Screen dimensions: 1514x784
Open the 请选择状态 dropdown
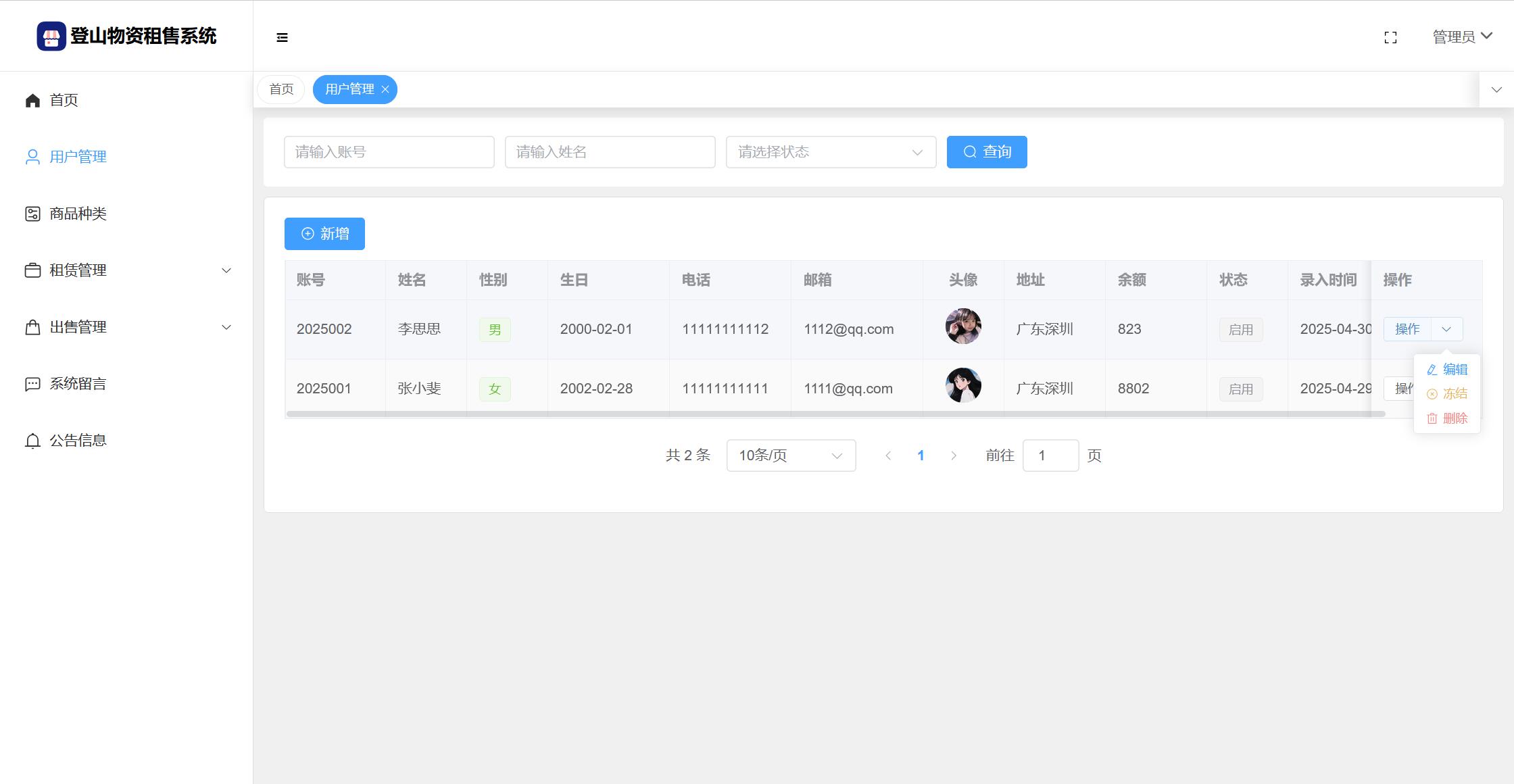tap(831, 152)
